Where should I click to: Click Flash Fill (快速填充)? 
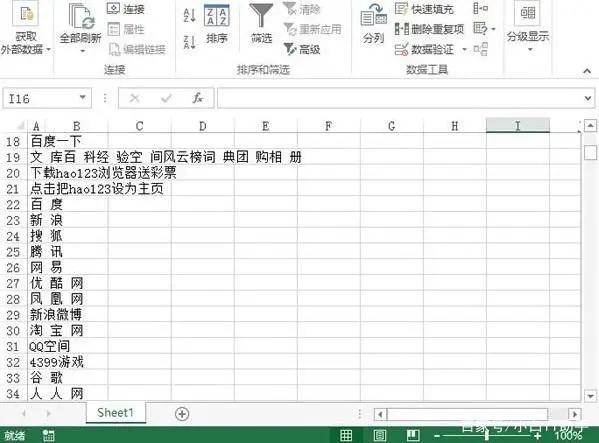pos(424,9)
